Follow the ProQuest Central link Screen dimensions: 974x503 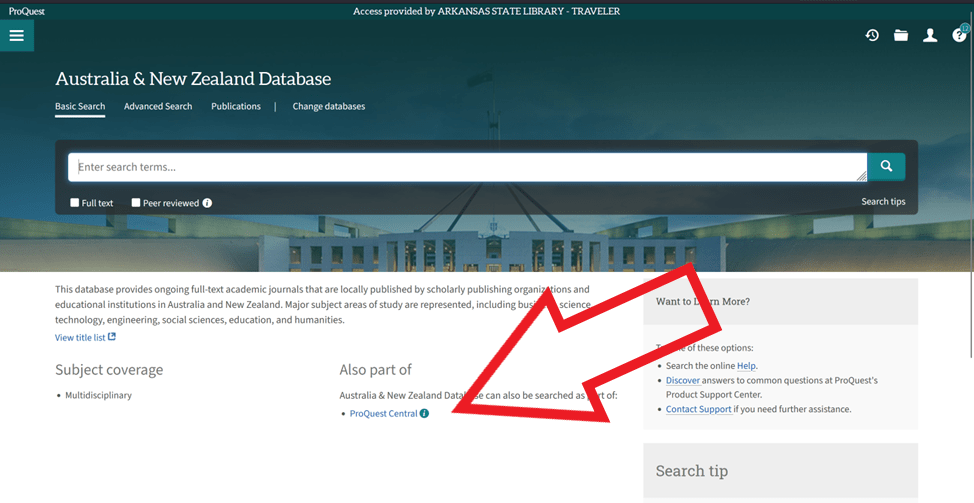tap(383, 414)
